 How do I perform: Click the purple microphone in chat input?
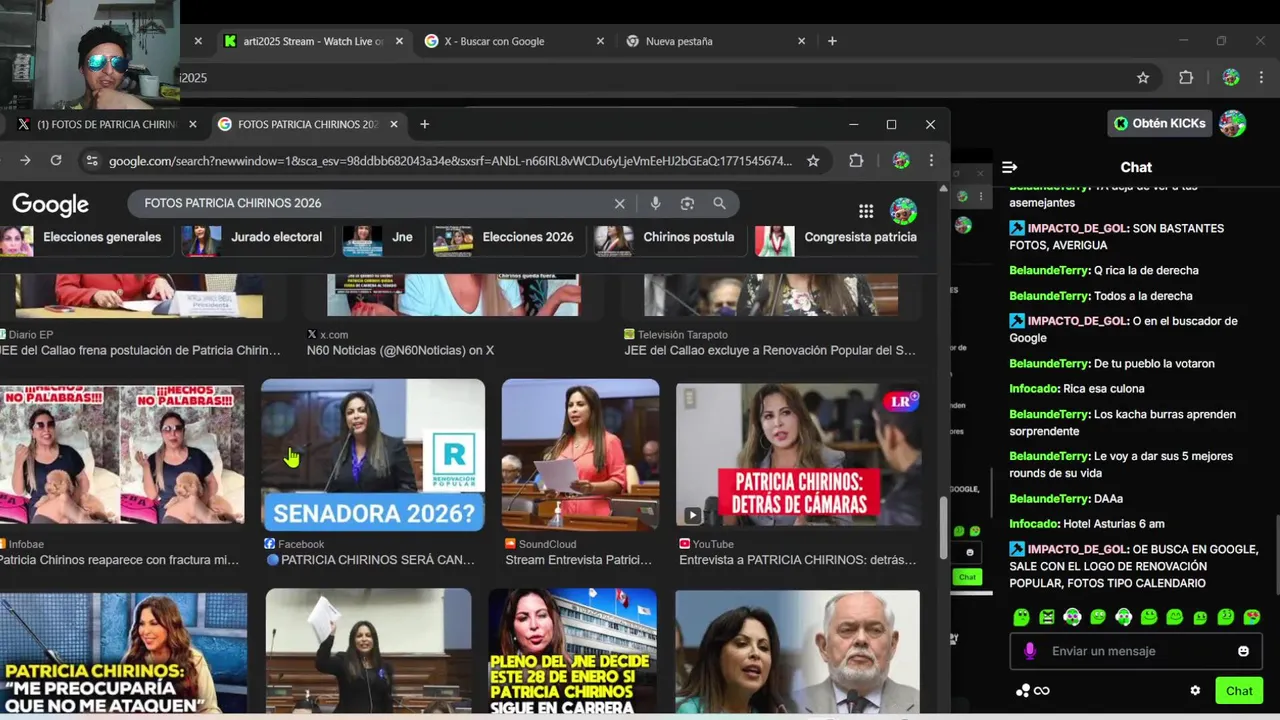pos(1030,651)
